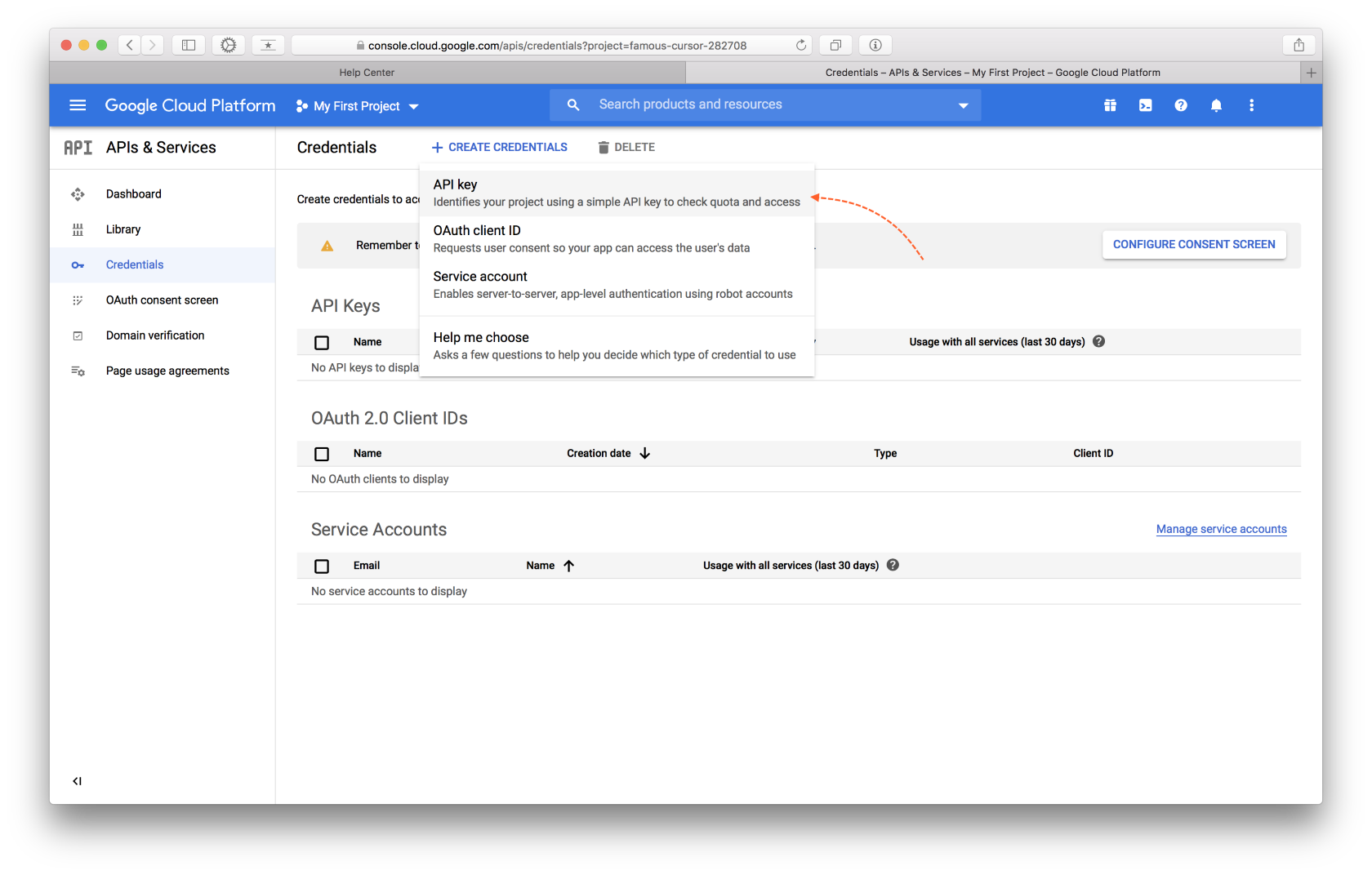The width and height of the screenshot is (1372, 875).
Task: Select Service account menu option
Action: tap(617, 285)
